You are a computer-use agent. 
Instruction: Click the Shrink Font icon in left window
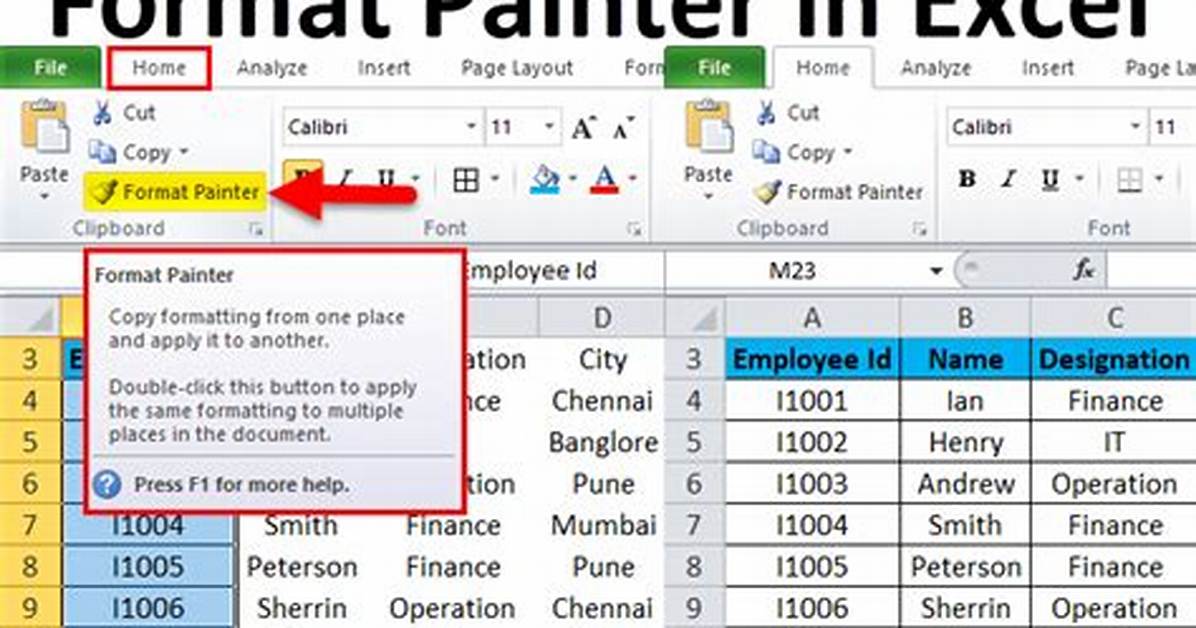click(x=623, y=128)
